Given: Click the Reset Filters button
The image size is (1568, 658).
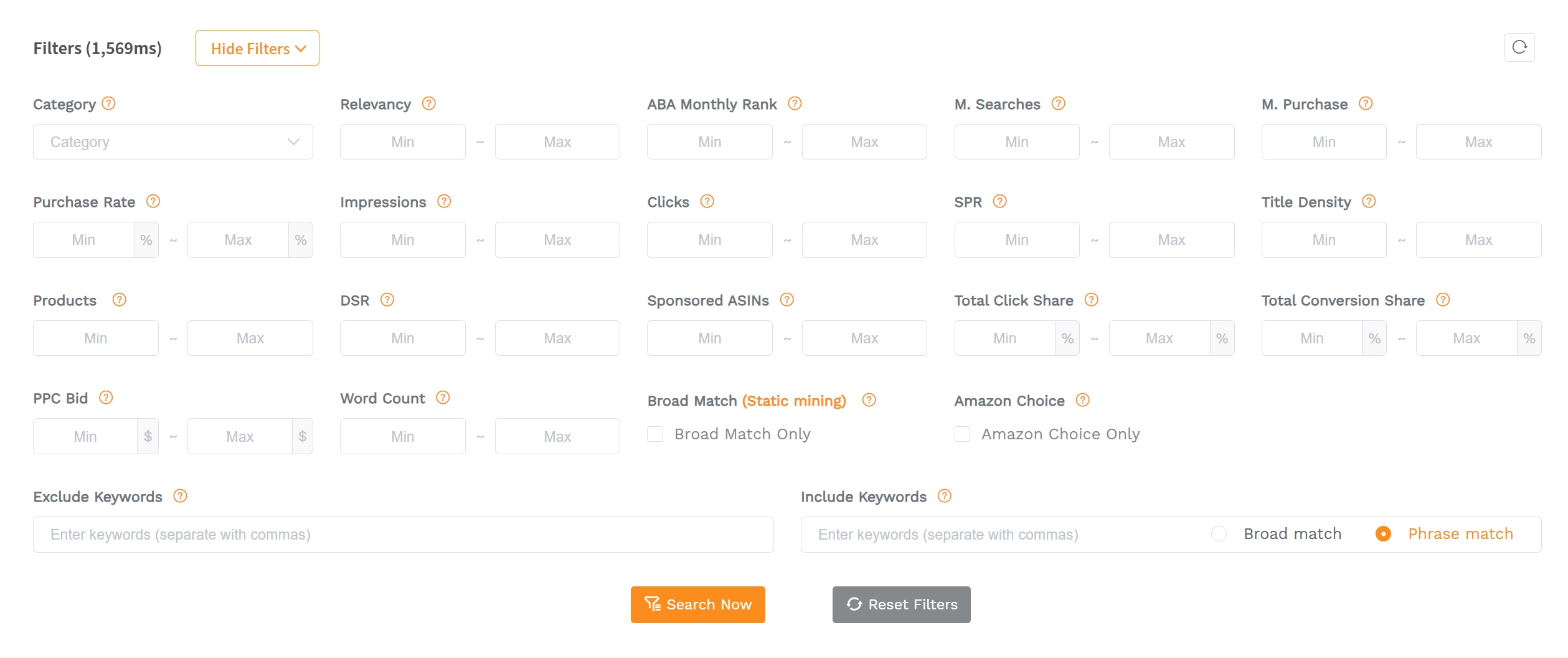Looking at the screenshot, I should [901, 604].
